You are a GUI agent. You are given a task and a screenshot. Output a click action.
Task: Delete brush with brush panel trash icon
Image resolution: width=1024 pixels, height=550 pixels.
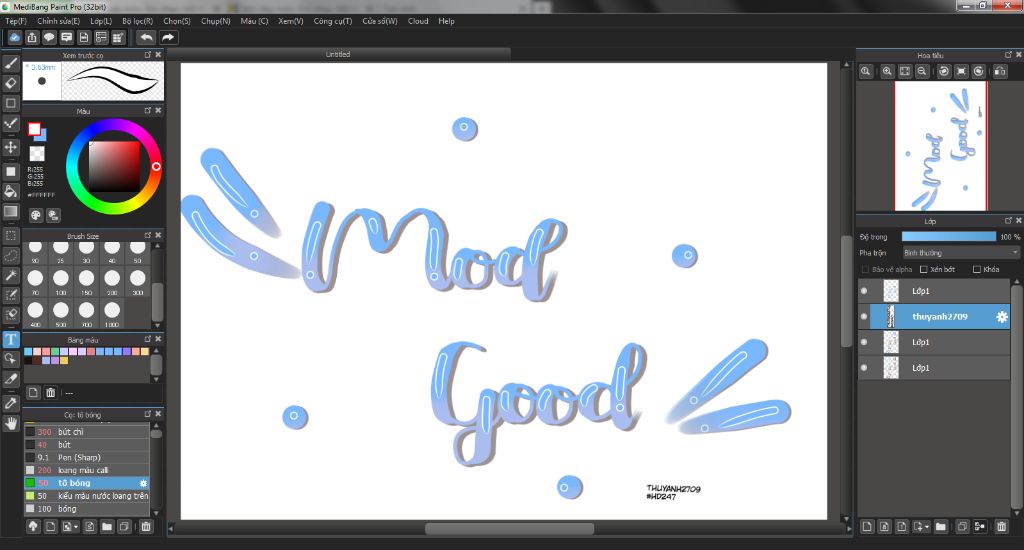[x=146, y=526]
